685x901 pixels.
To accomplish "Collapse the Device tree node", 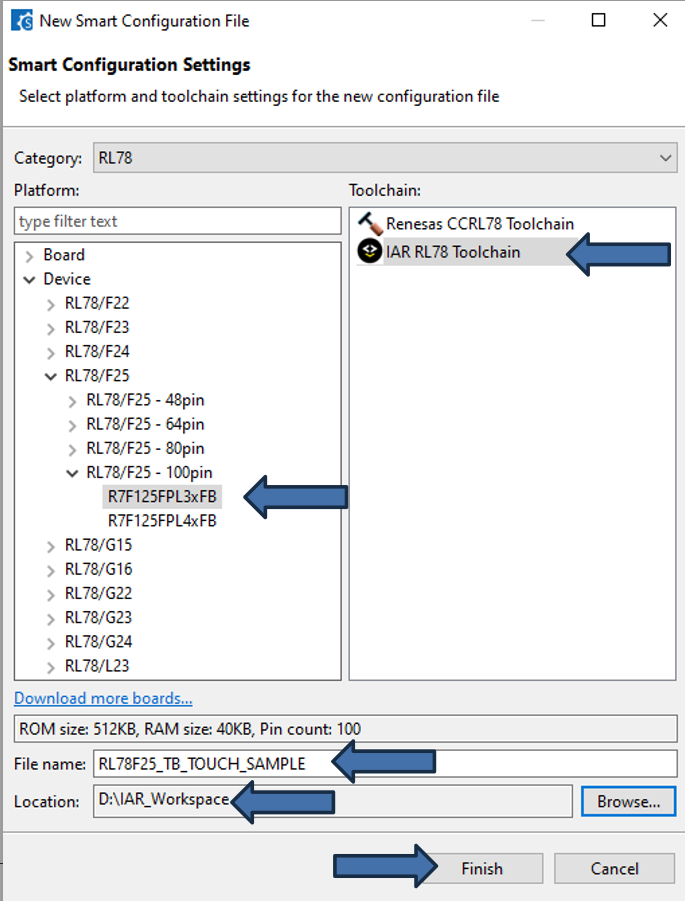I will coord(29,280).
